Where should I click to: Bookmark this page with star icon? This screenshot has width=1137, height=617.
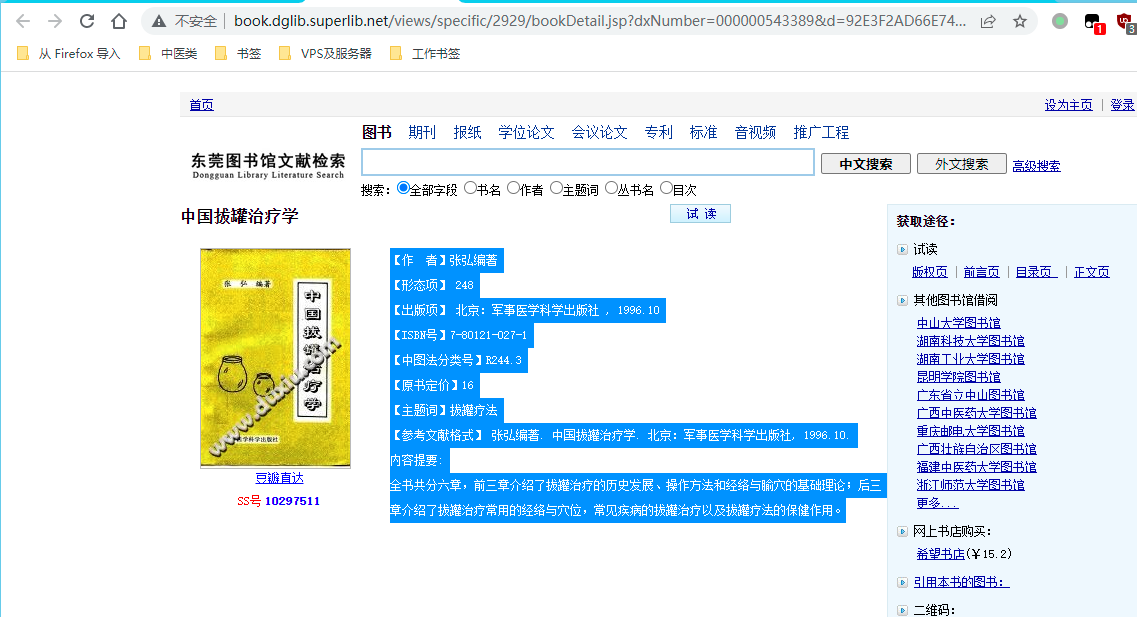pos(1020,21)
